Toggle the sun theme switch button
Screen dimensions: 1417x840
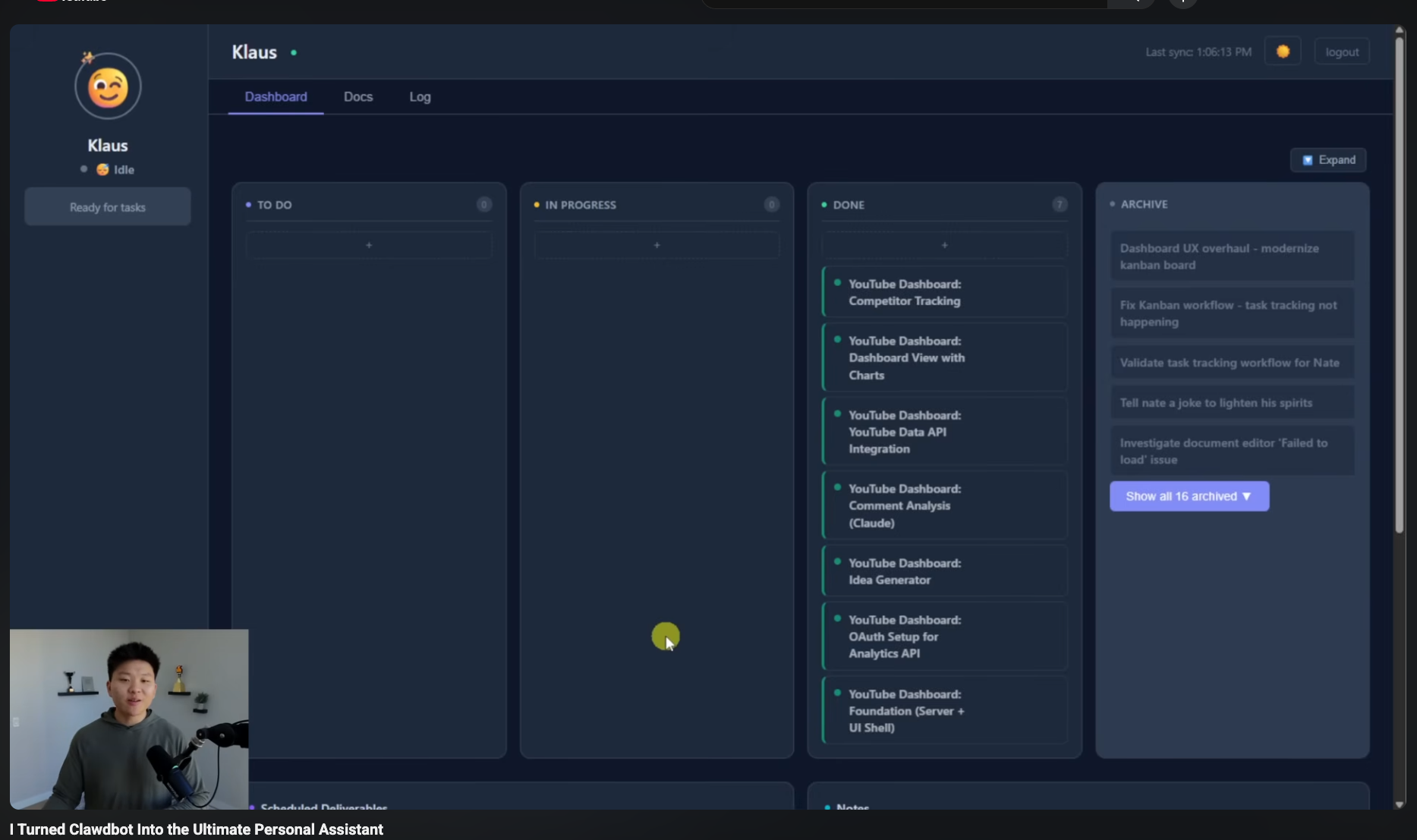tap(1282, 52)
